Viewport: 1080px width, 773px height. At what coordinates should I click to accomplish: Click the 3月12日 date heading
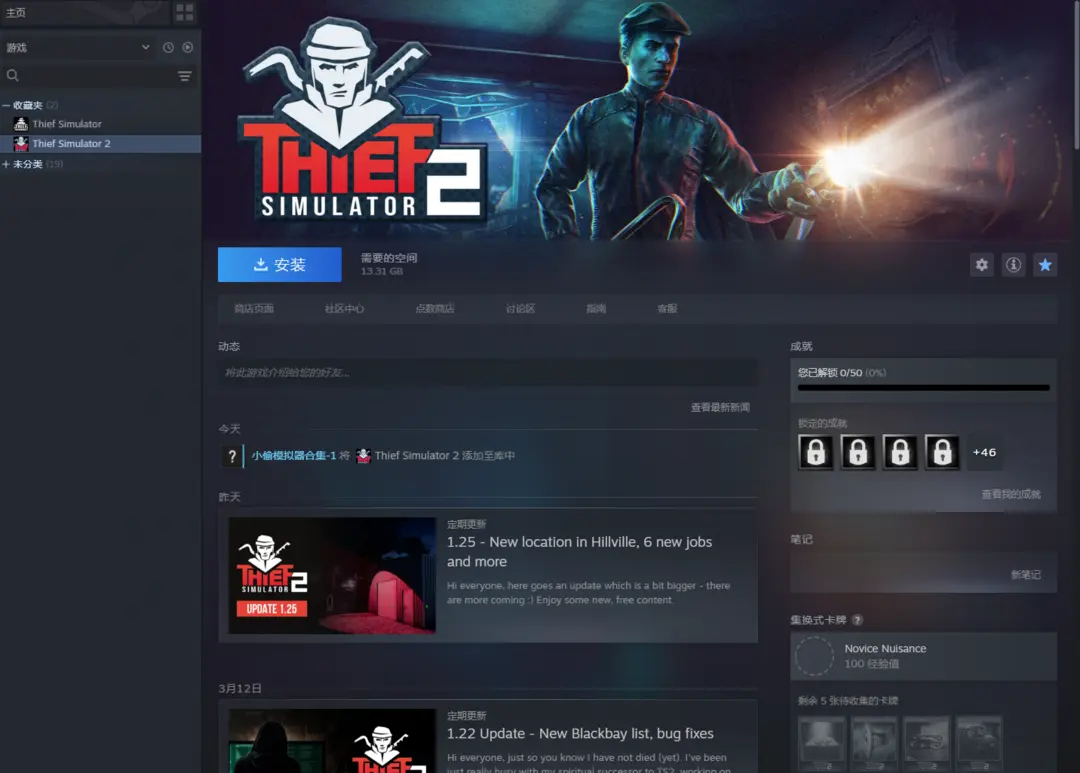click(240, 688)
